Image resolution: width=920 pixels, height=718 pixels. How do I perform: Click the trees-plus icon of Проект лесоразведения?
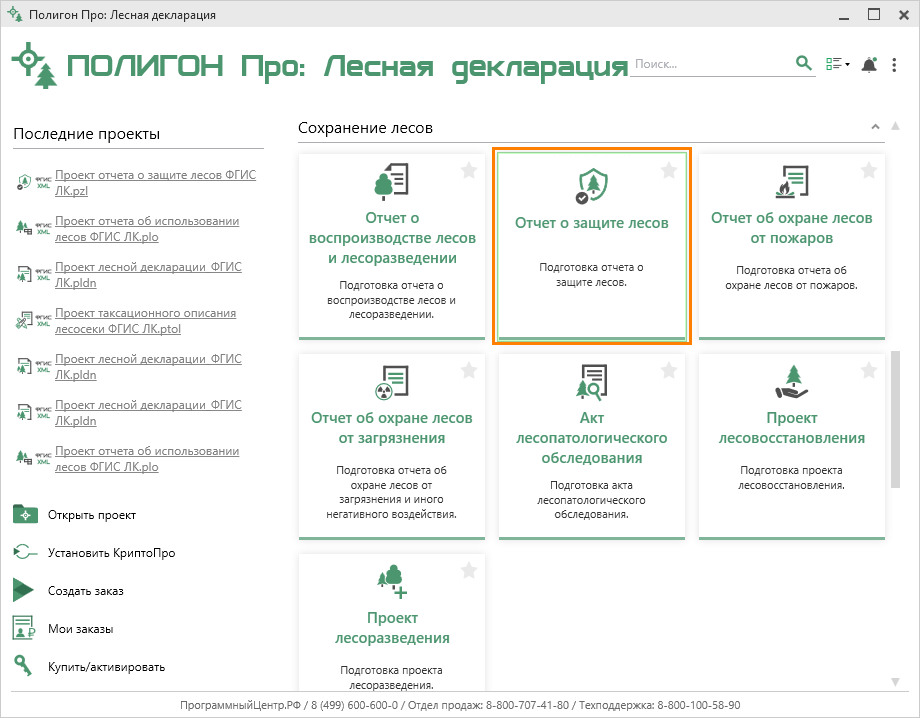(392, 582)
